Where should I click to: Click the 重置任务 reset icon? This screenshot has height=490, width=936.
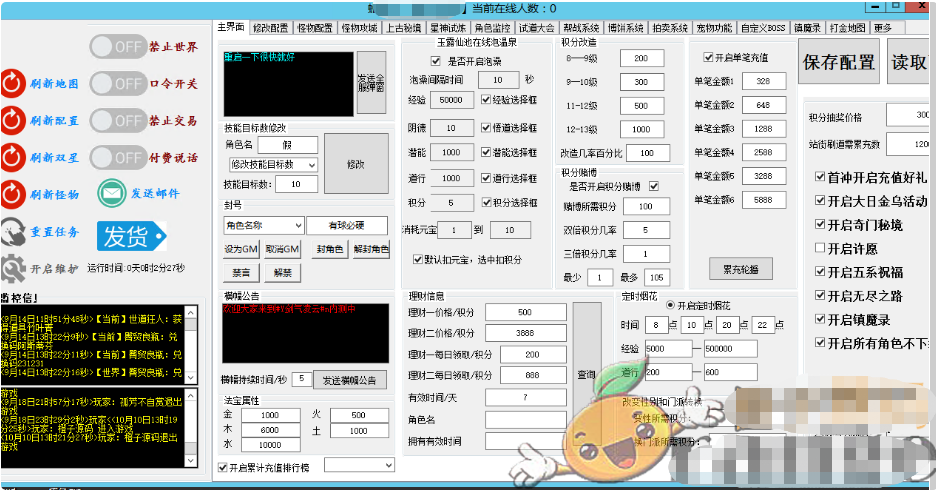13,231
